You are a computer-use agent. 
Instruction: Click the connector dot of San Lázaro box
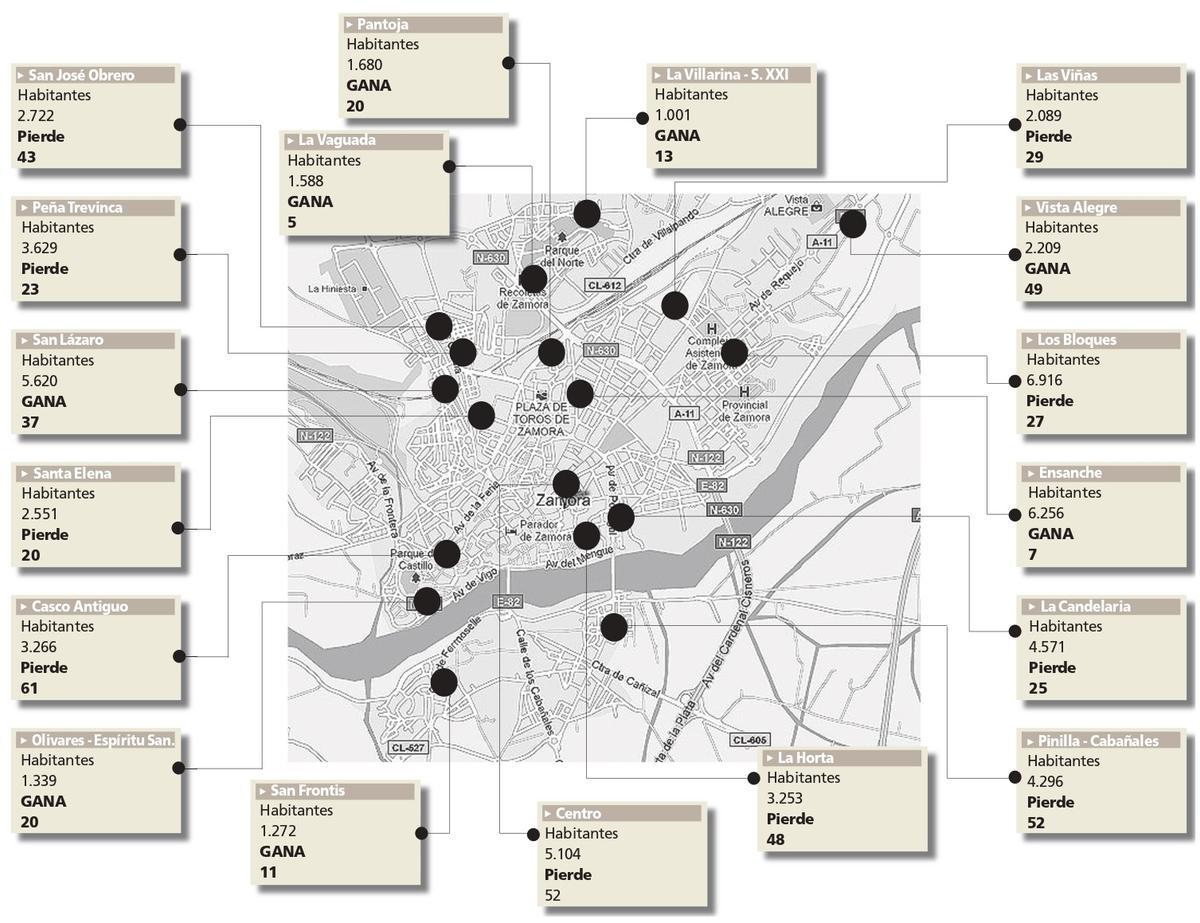179,389
